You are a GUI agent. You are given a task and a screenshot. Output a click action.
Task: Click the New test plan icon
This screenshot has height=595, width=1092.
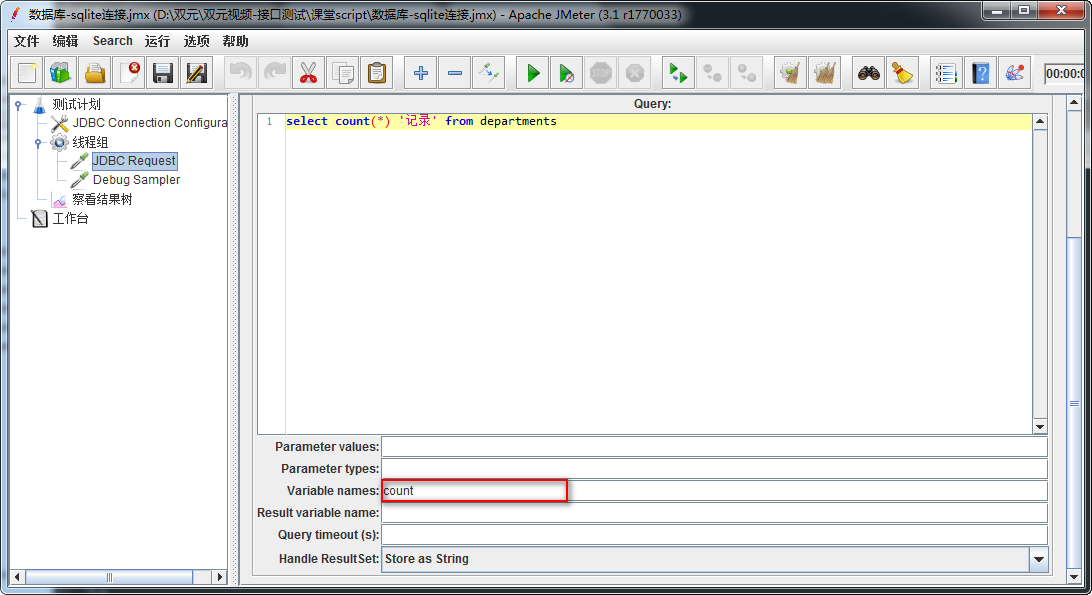click(27, 73)
